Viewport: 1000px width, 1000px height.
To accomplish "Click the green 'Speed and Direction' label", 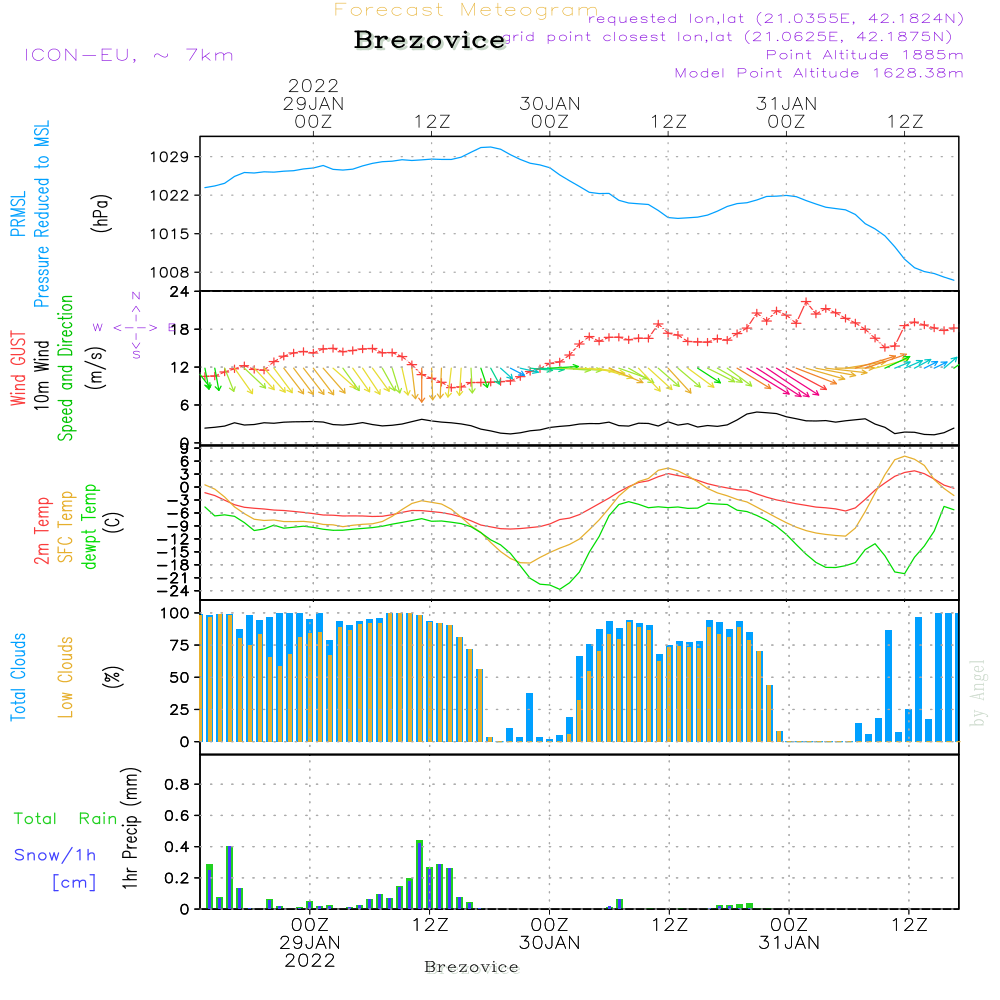I will point(66,368).
